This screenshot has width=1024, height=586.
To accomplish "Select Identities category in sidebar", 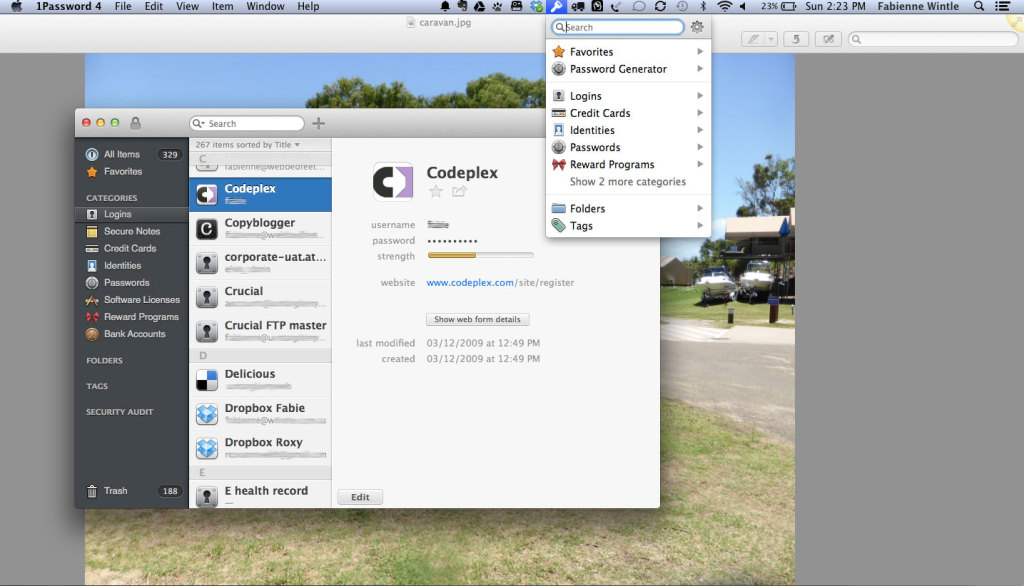I will coord(131,265).
